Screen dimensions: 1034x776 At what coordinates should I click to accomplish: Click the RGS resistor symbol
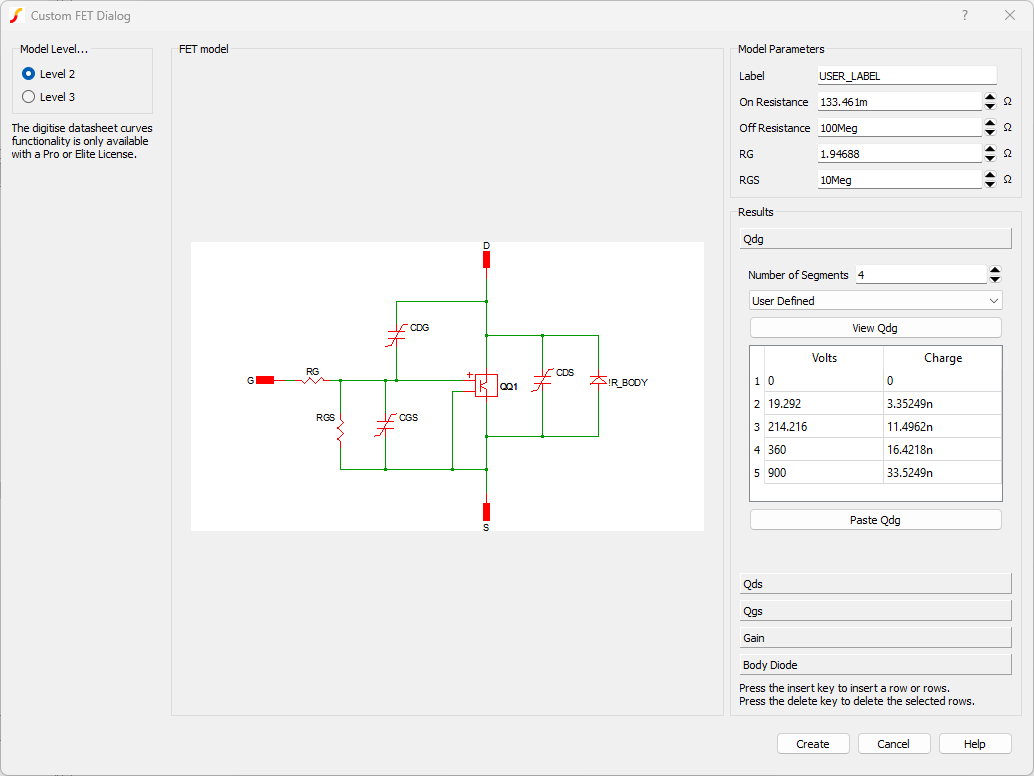click(x=341, y=432)
